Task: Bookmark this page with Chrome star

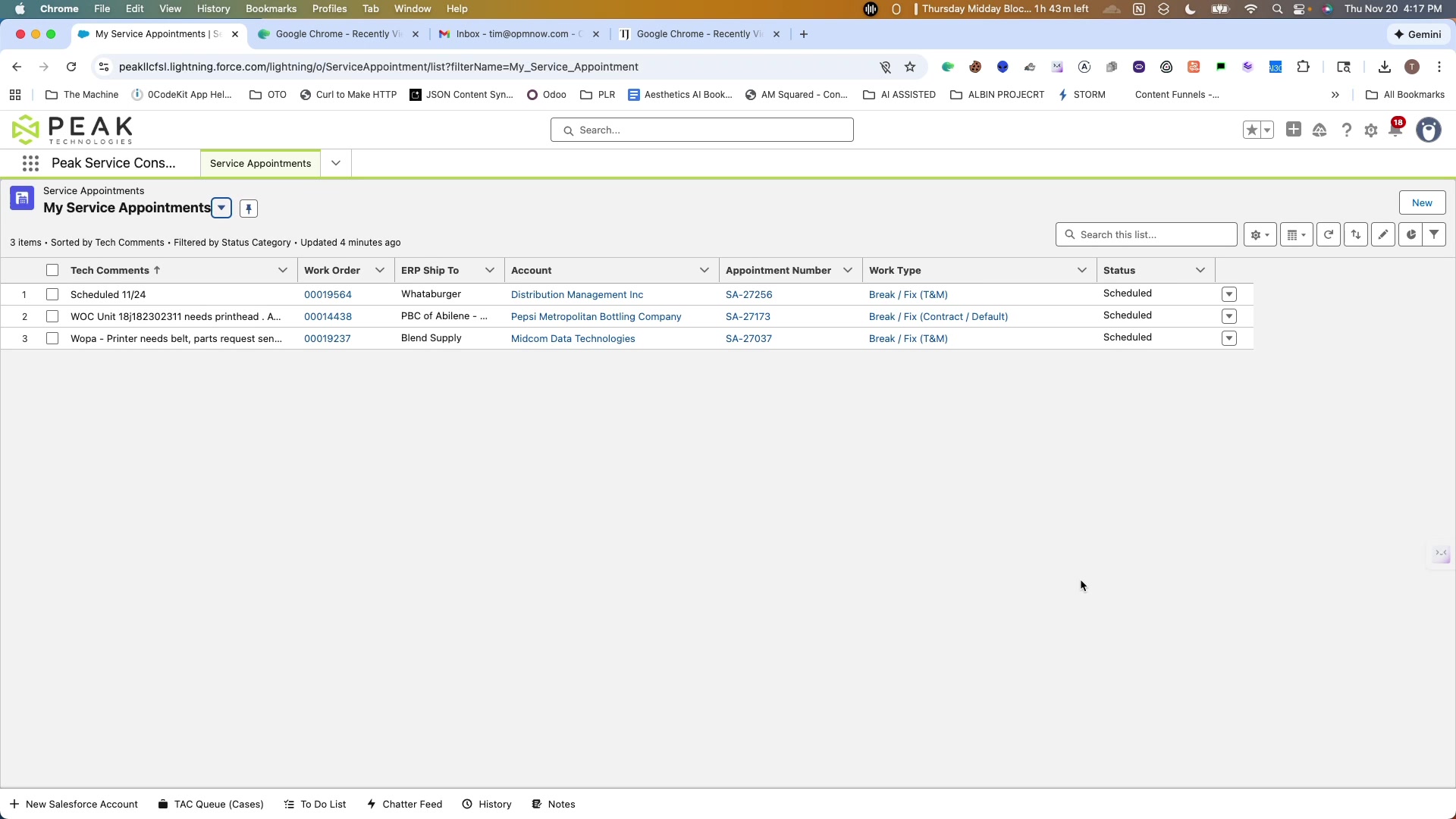Action: click(910, 67)
